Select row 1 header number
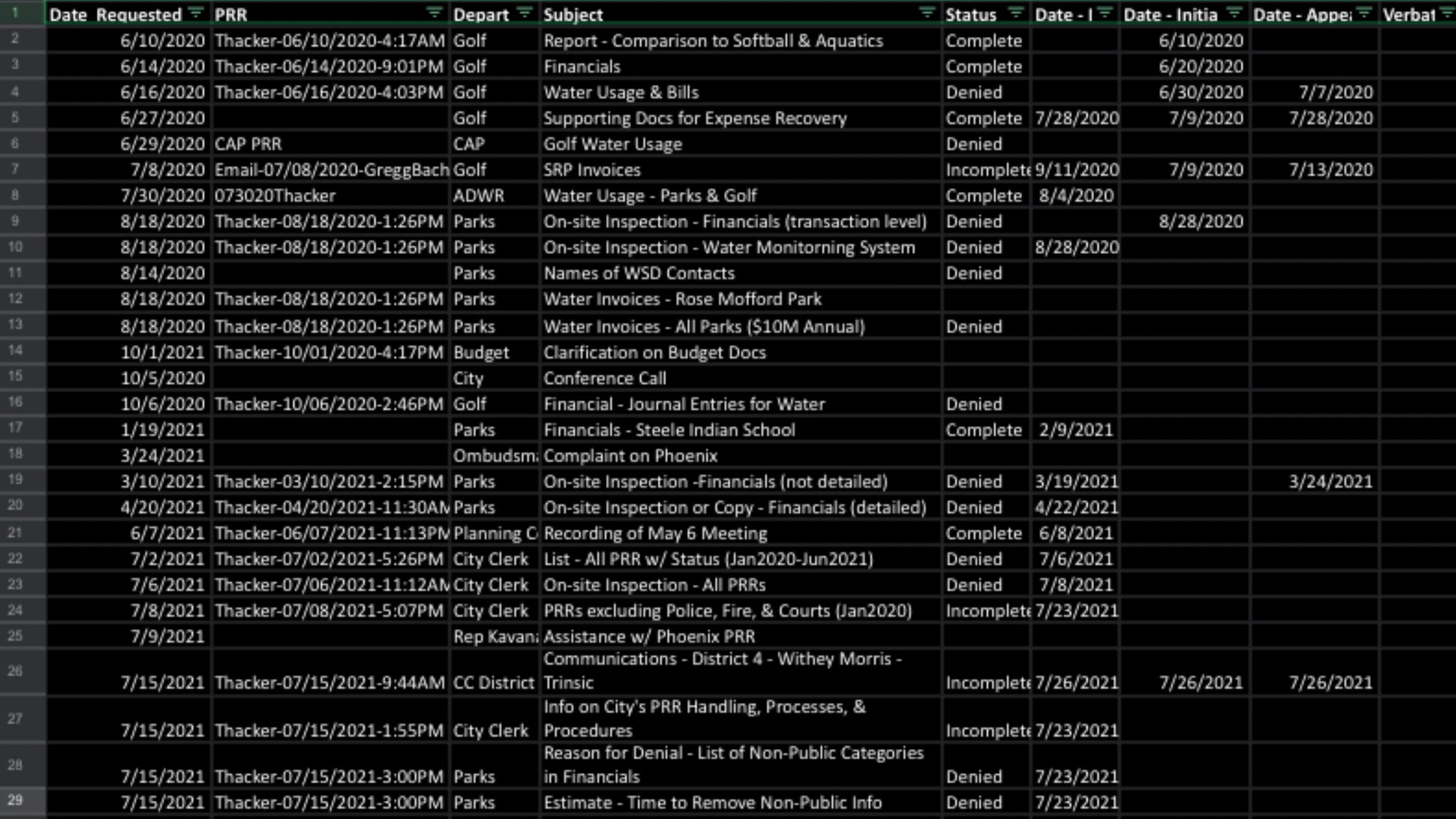 pos(15,13)
